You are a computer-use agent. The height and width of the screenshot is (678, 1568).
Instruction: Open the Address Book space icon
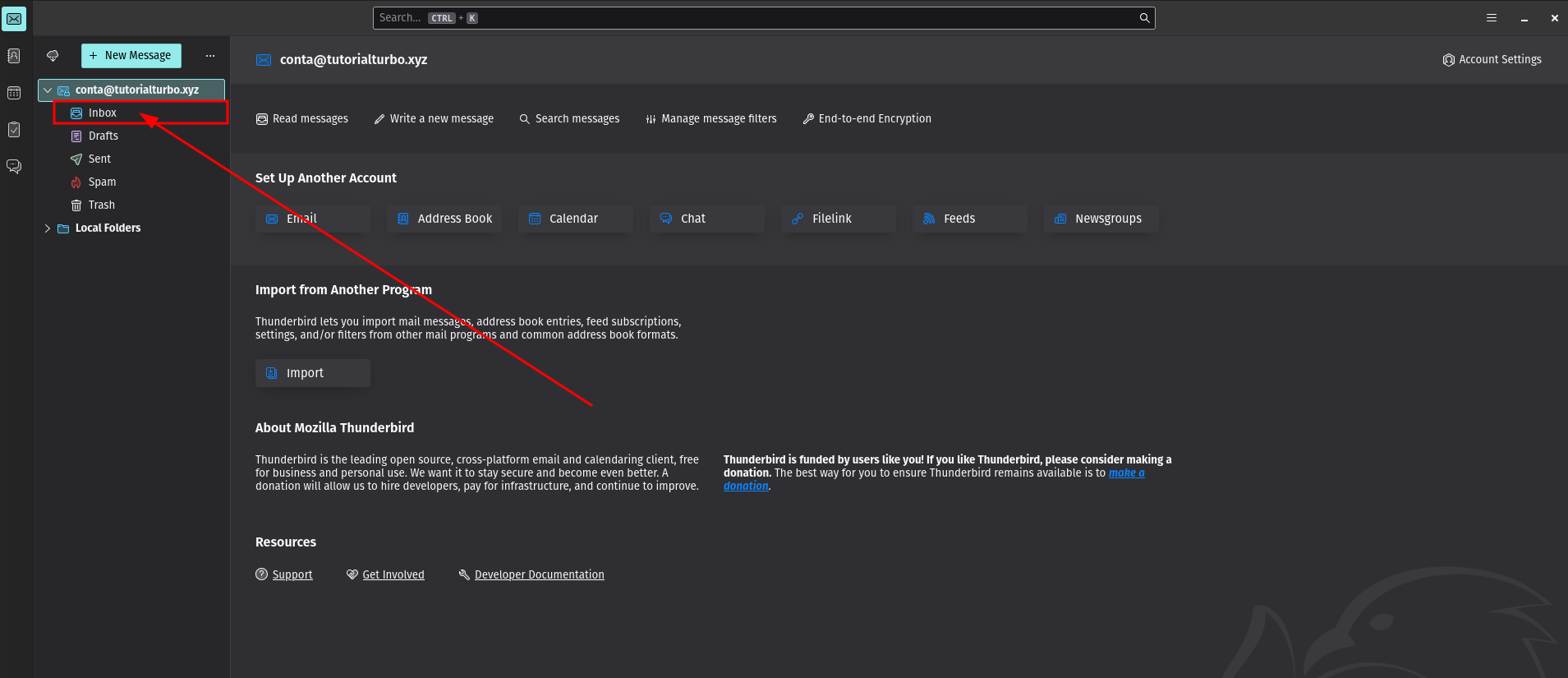tap(14, 56)
